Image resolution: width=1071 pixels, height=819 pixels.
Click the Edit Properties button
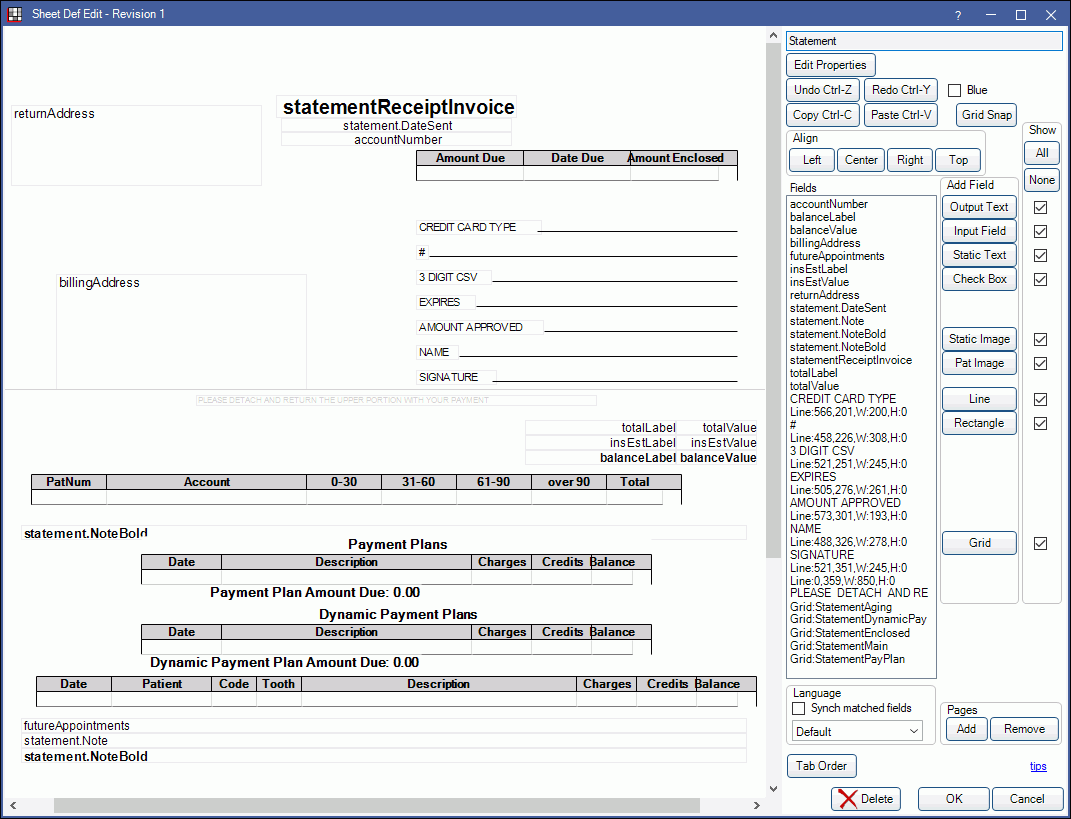point(830,65)
